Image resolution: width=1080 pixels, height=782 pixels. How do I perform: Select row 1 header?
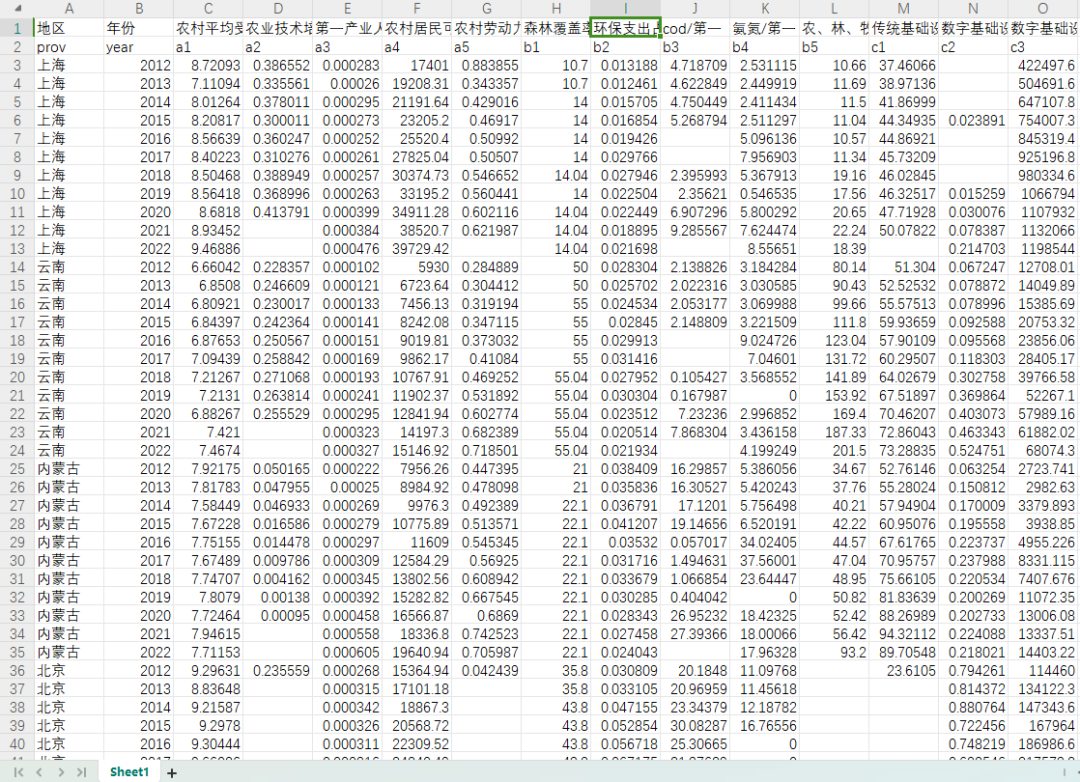[16, 28]
